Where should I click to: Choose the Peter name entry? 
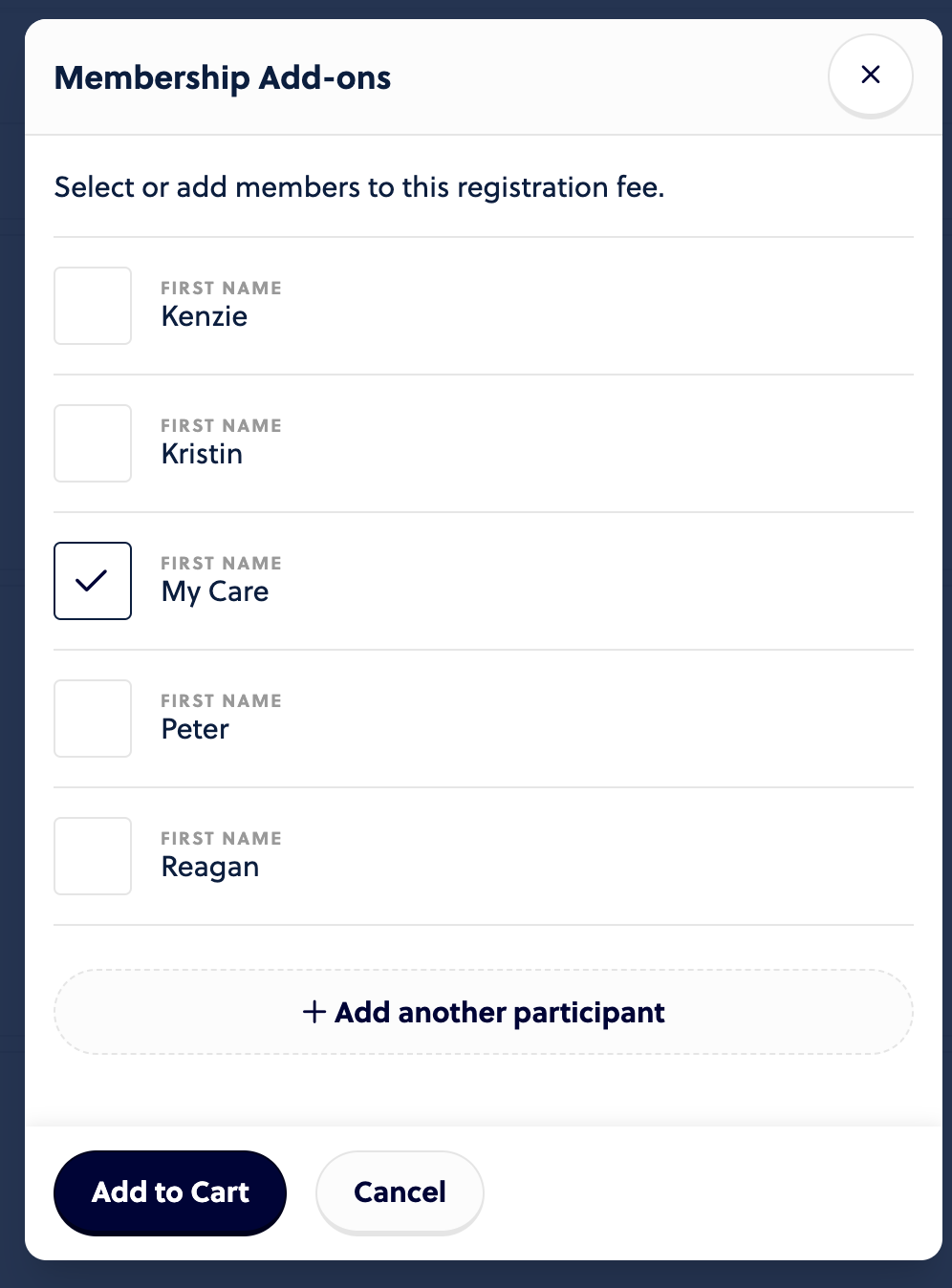tap(195, 729)
